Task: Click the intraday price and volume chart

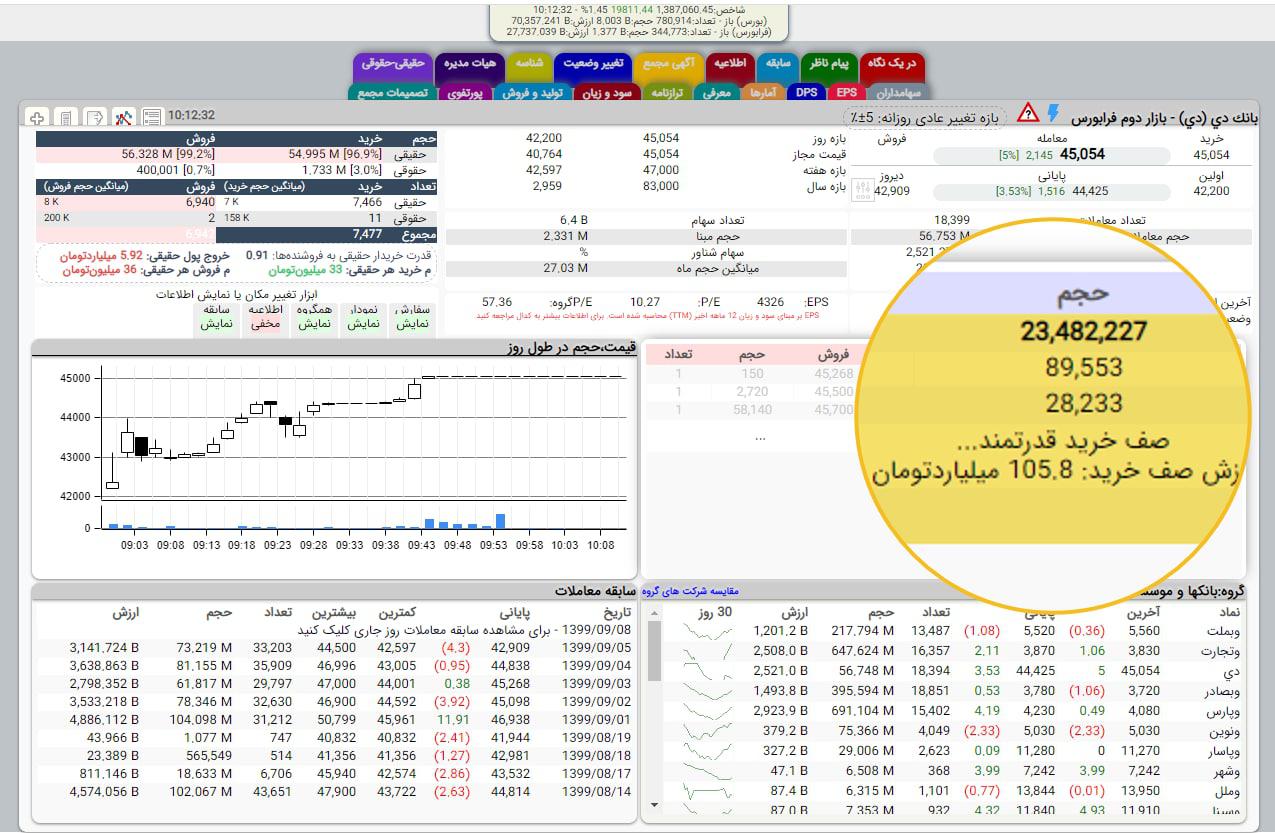Action: 333,458
